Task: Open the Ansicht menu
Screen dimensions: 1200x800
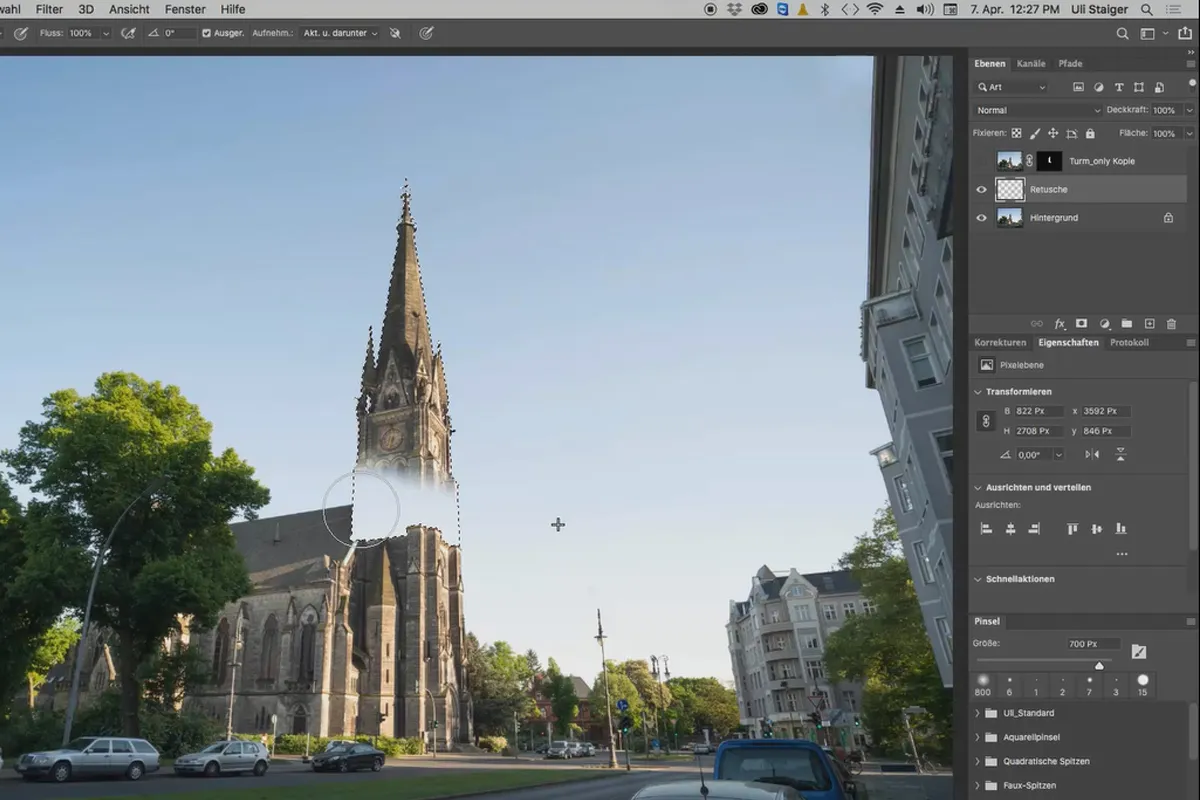Action: (x=129, y=9)
